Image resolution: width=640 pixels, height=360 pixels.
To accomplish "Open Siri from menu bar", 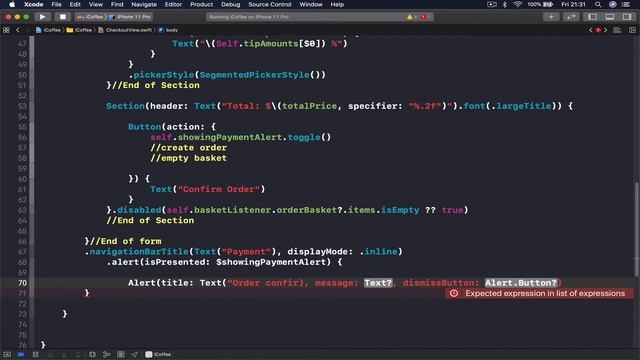I will [x=613, y=4].
